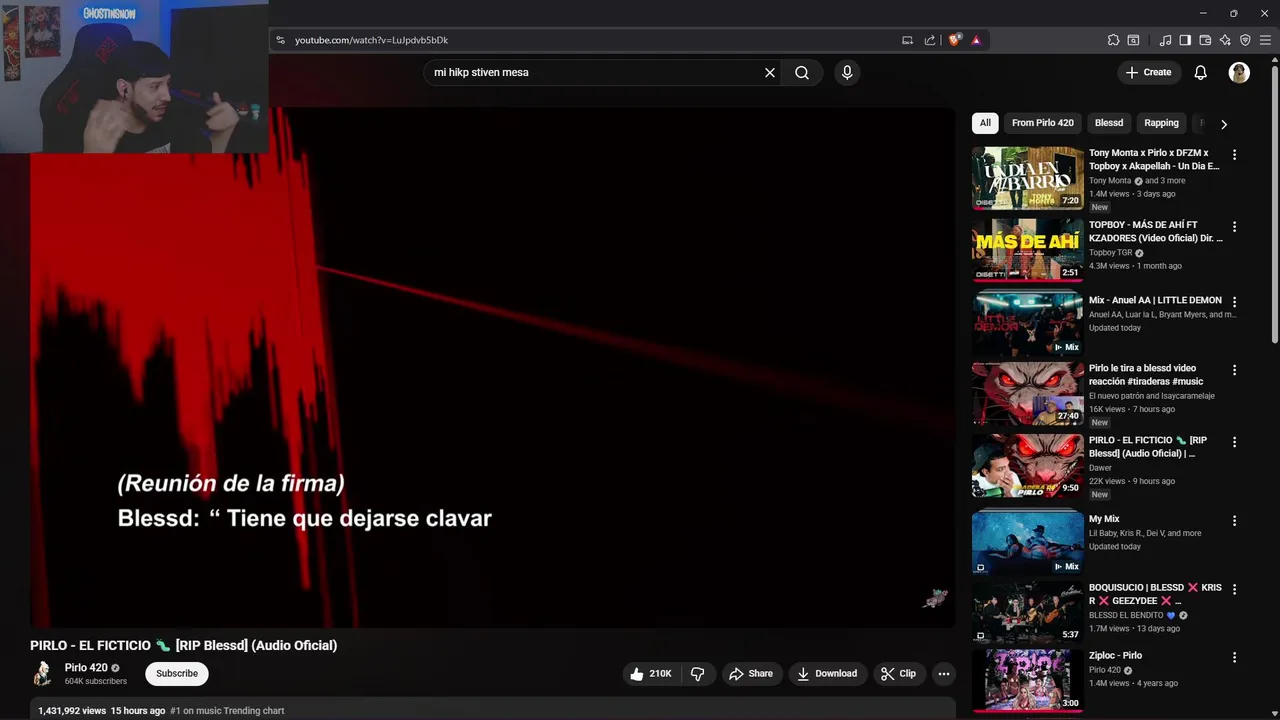Open Pirlo 420 channel avatar
1280x720 pixels.
coord(42,673)
